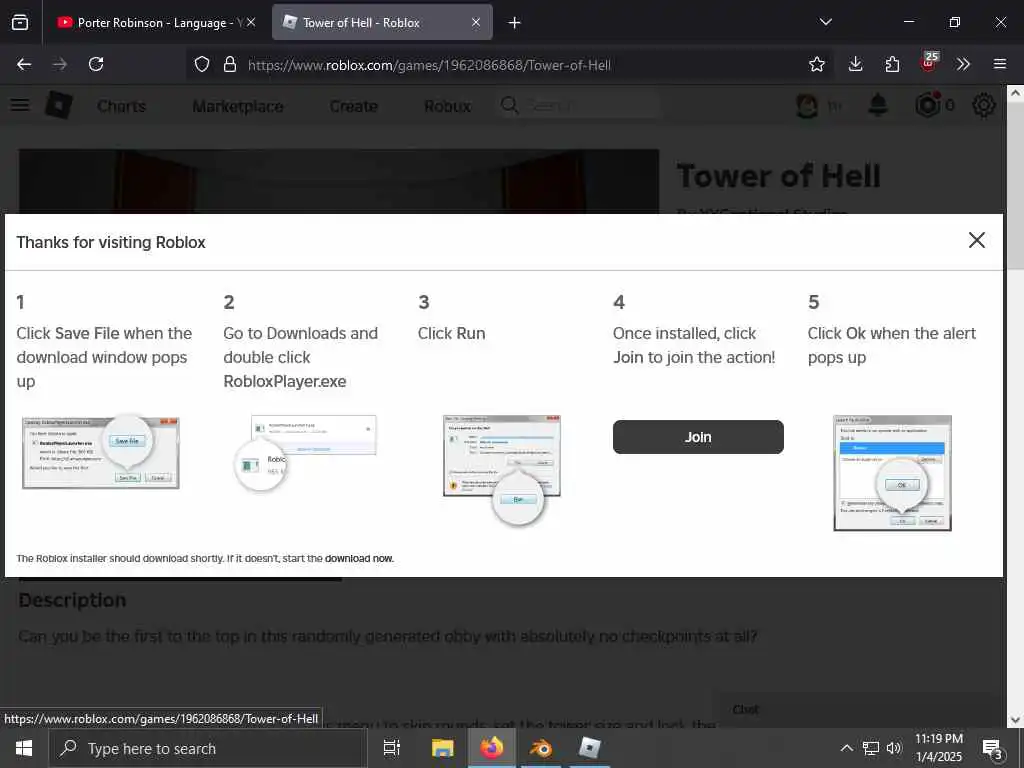Open the Marketplace menu item
The width and height of the screenshot is (1024, 768).
point(238,106)
